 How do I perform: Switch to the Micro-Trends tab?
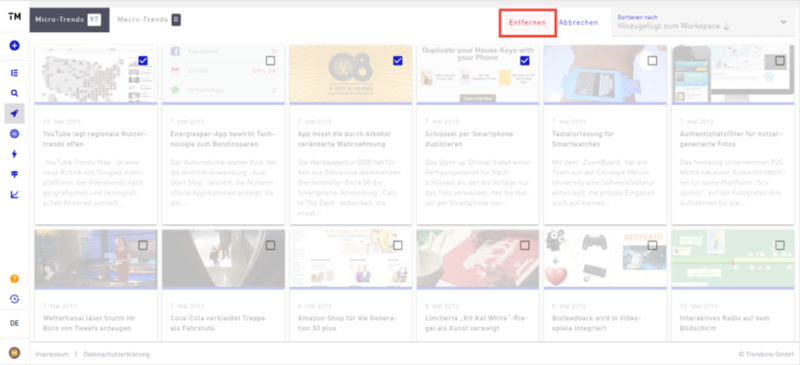pyautogui.click(x=69, y=20)
